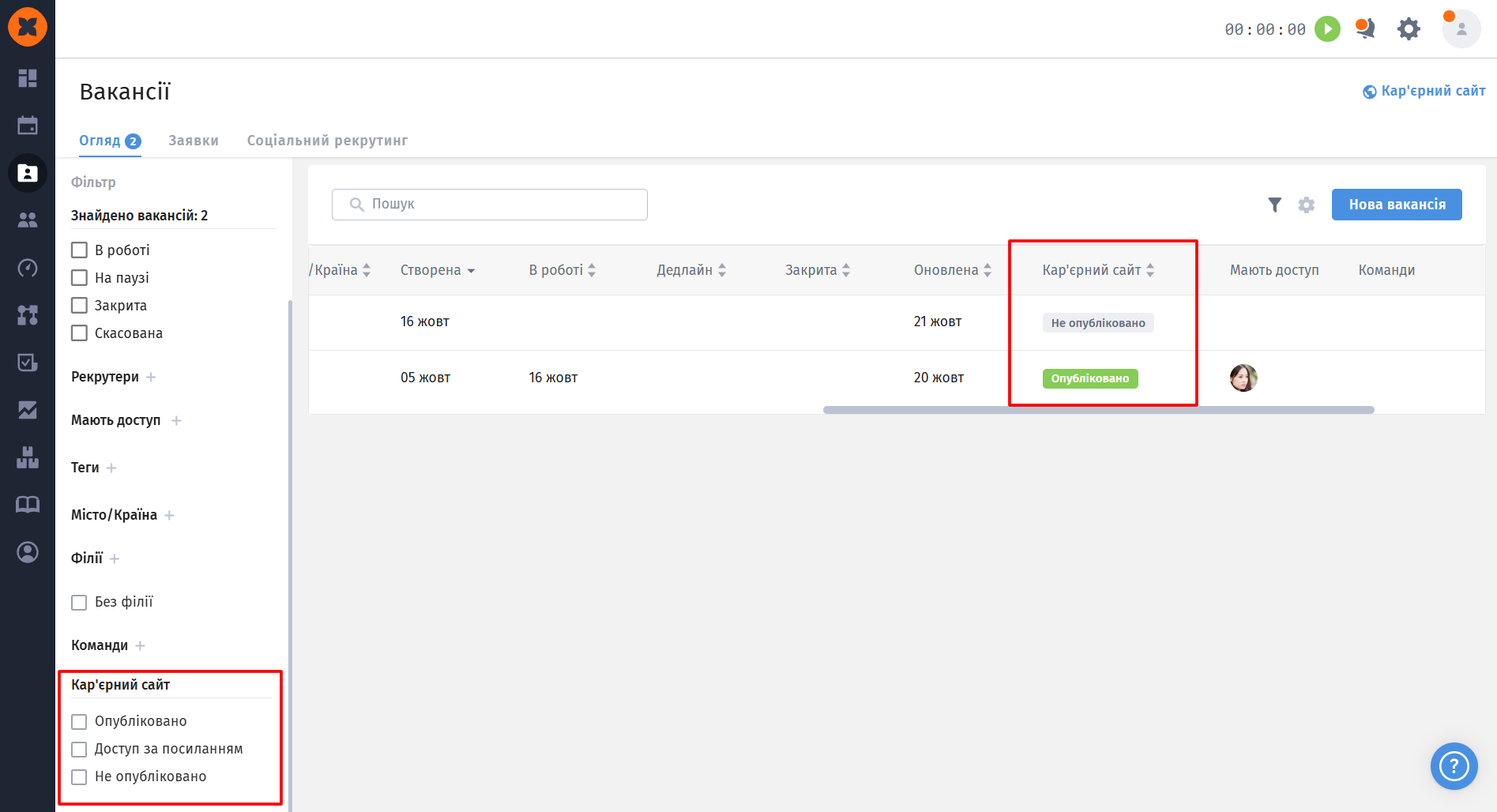Open the knowledge base book icon

[28, 505]
